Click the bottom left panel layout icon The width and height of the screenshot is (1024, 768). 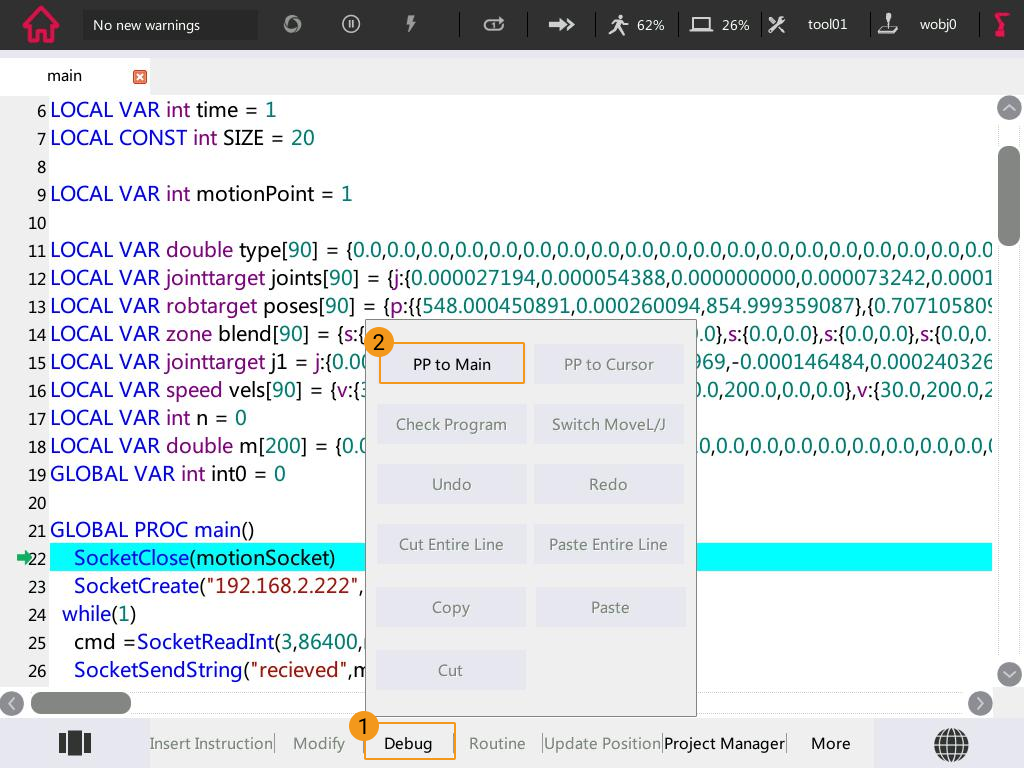coord(75,743)
